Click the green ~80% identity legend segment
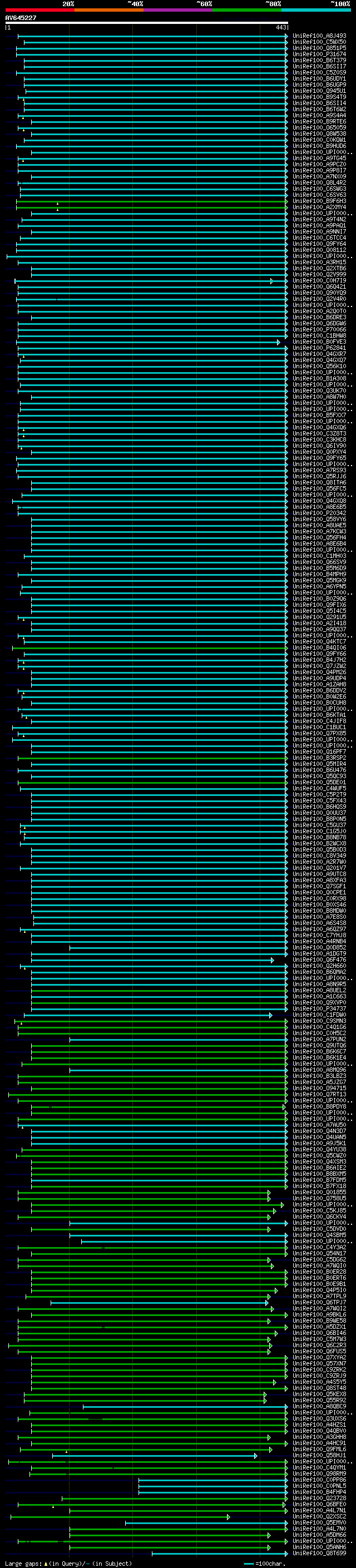The height and width of the screenshot is (1568, 356). click(x=247, y=10)
